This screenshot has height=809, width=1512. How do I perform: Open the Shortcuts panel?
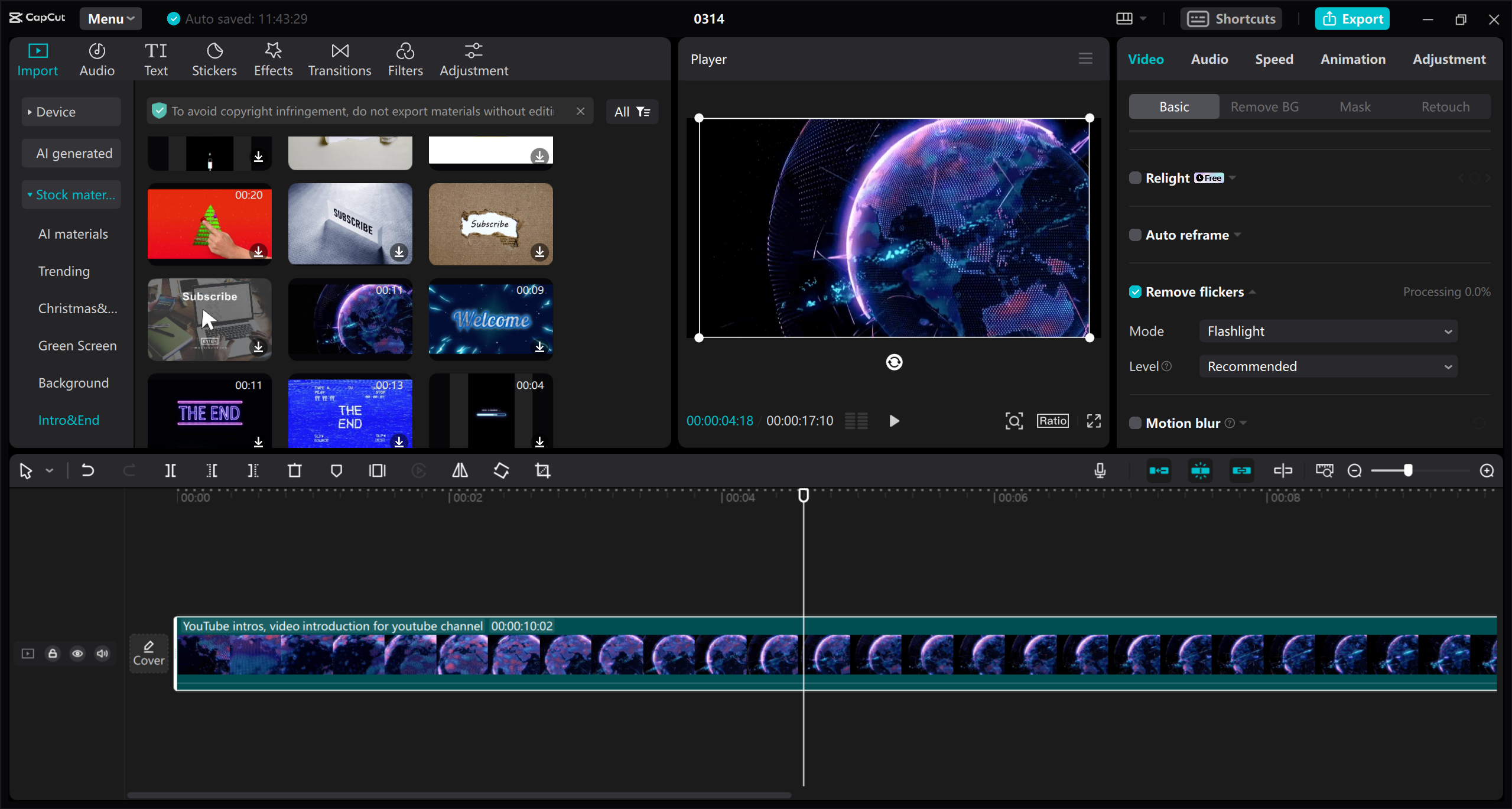click(1230, 18)
